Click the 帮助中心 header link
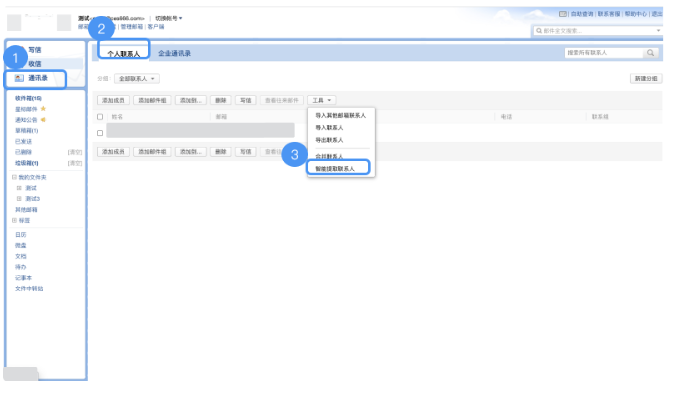 (636, 14)
